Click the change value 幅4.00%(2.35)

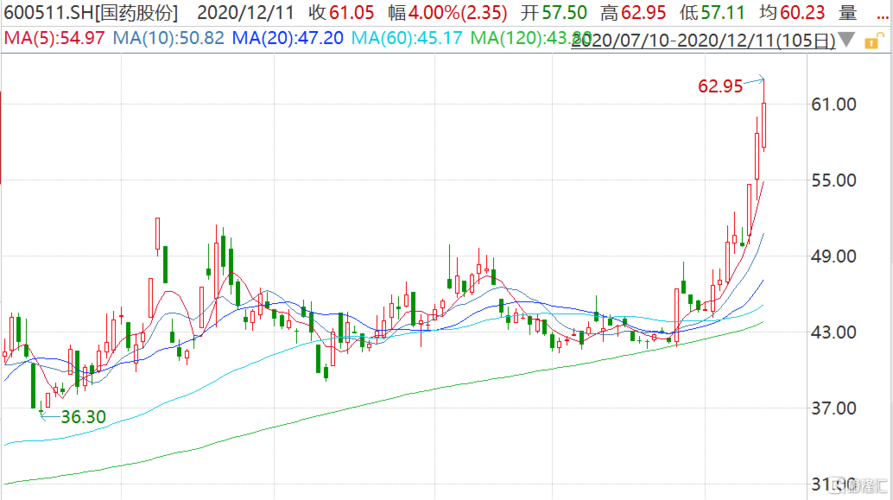coord(448,13)
